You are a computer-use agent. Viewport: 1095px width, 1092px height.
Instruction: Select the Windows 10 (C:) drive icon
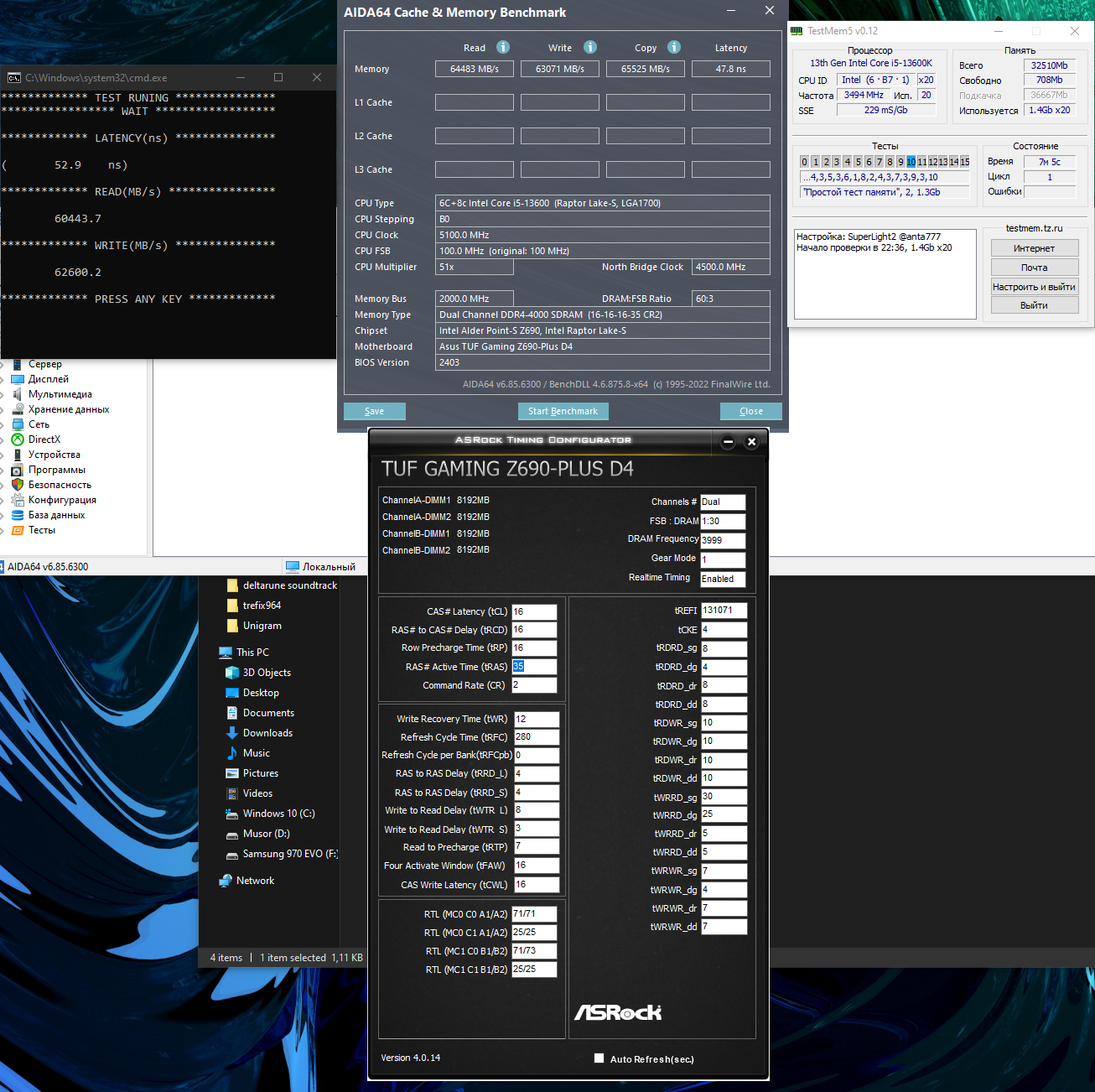click(x=232, y=814)
